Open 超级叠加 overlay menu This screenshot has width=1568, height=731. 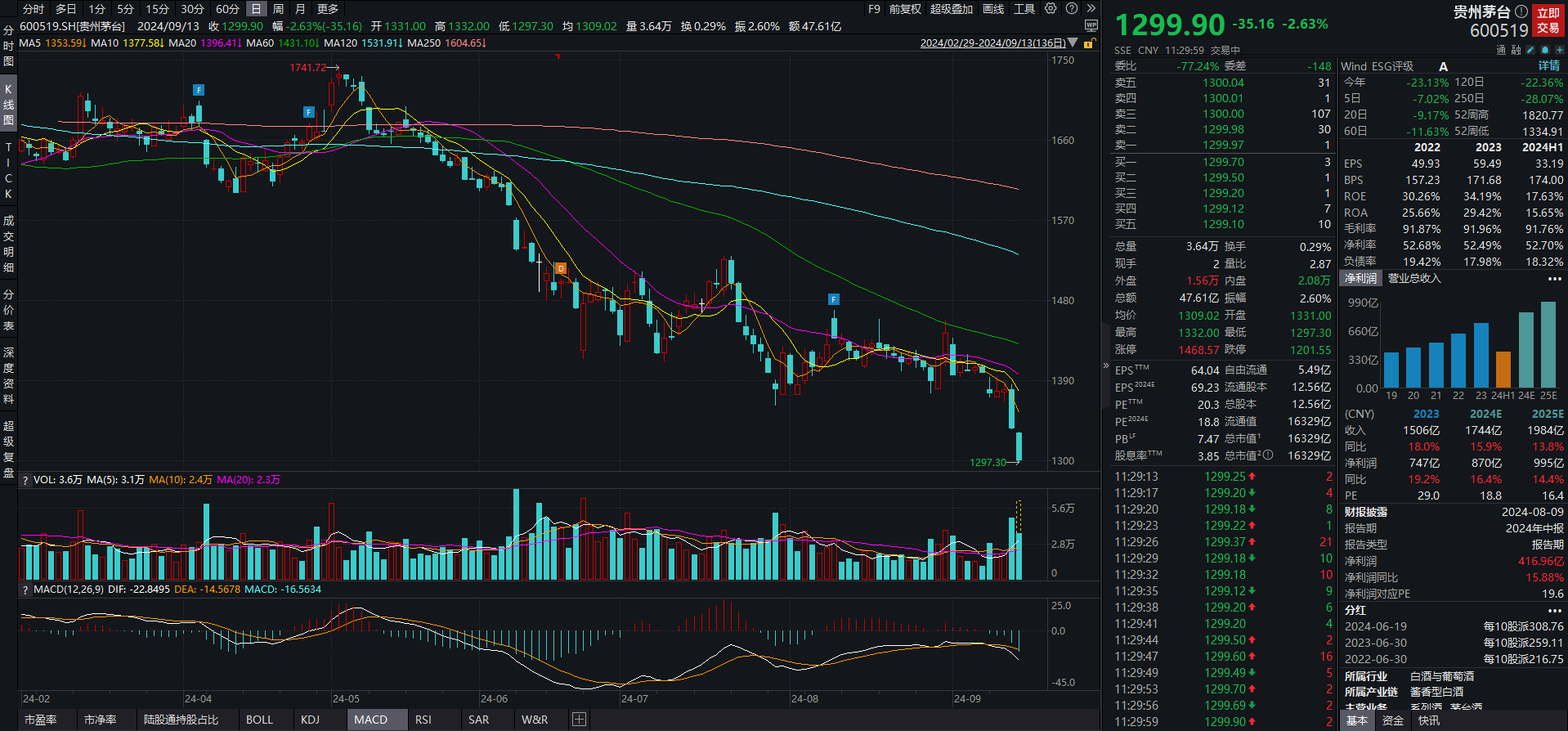coord(952,9)
